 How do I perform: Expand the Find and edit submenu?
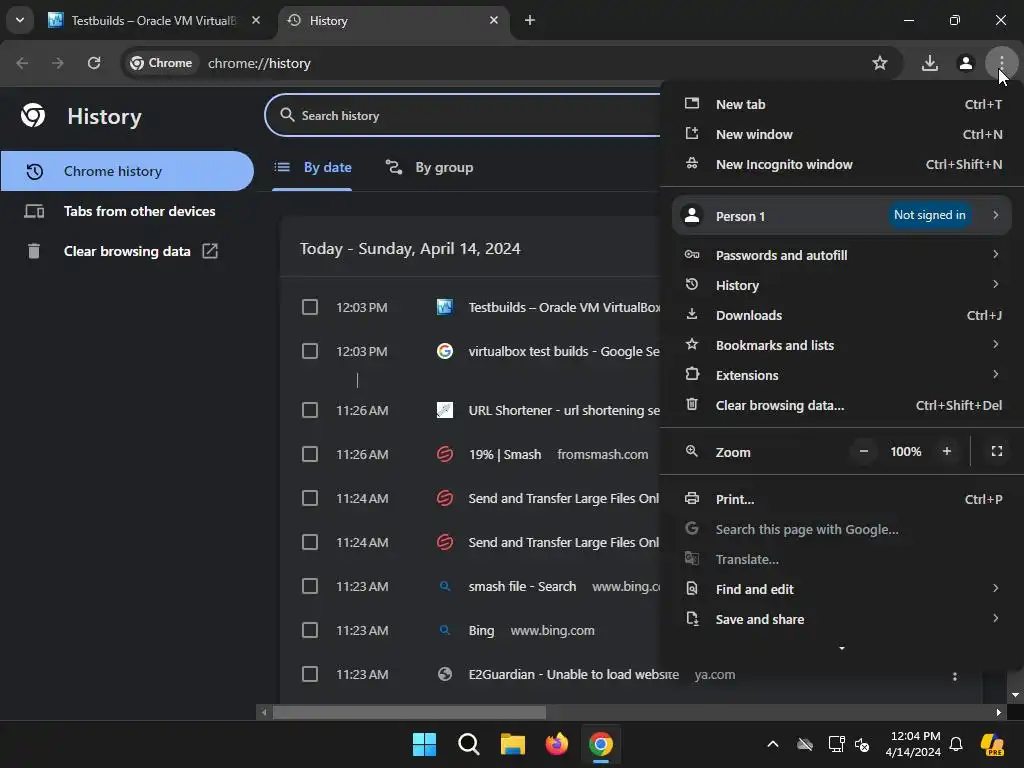point(842,590)
